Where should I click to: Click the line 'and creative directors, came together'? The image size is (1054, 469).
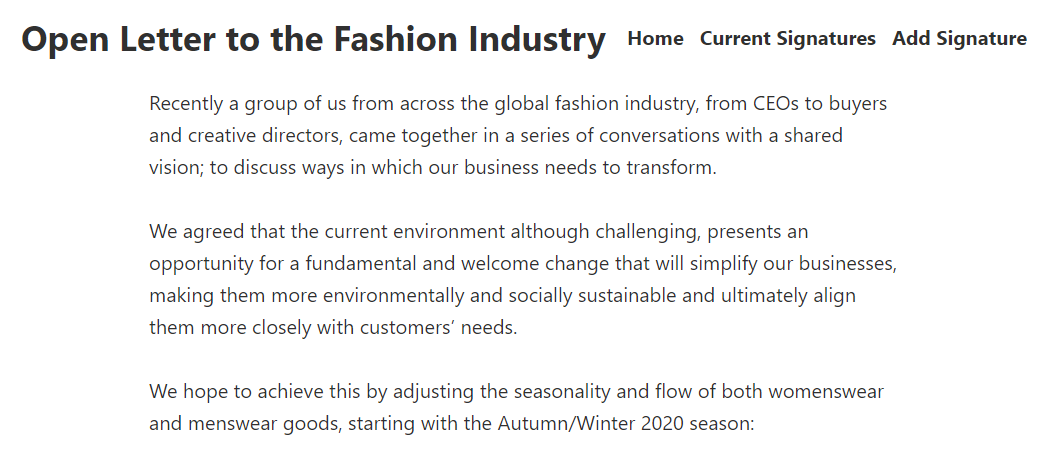pyautogui.click(x=495, y=136)
